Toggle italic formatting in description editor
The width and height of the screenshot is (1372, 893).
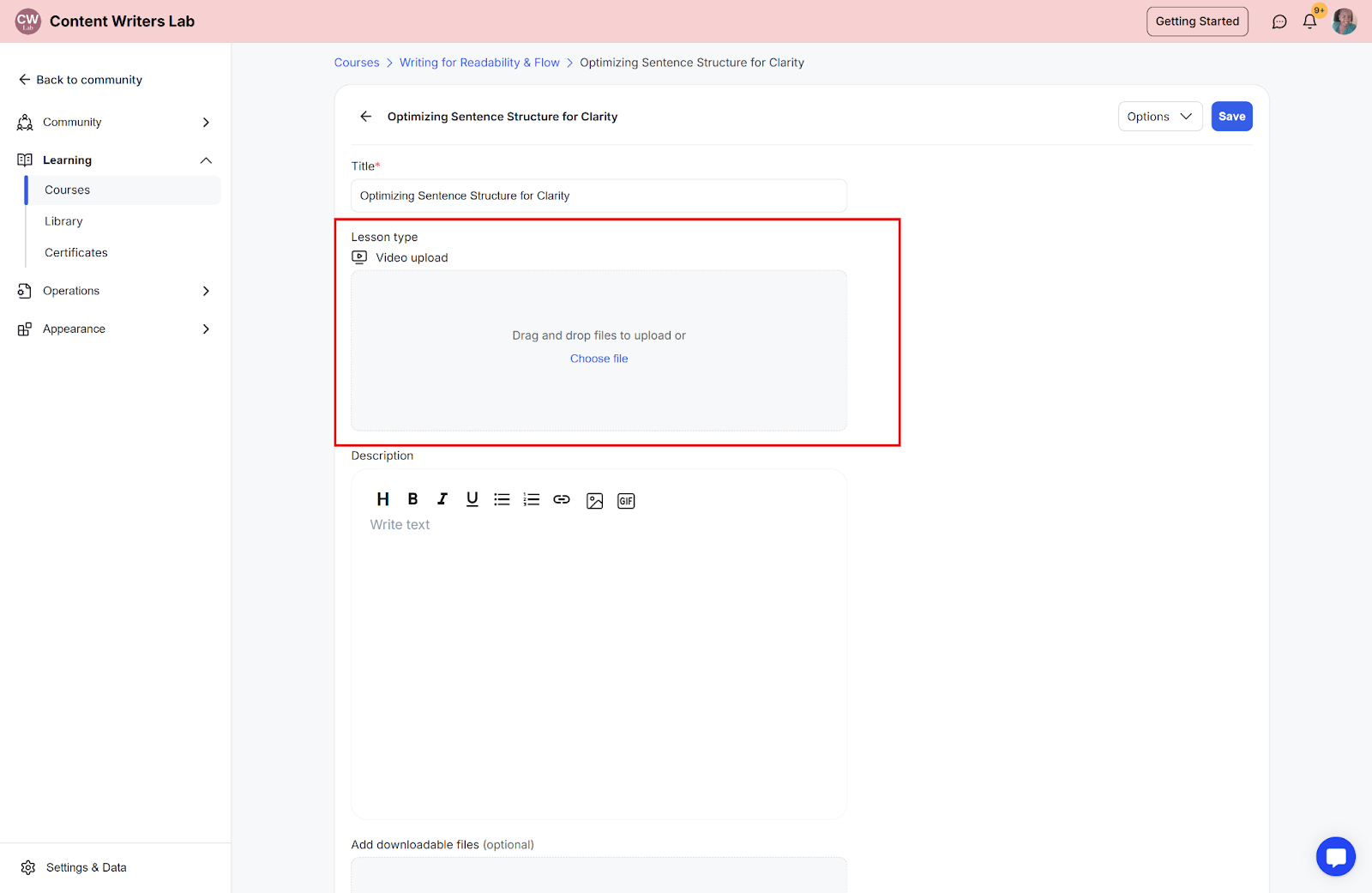click(442, 499)
